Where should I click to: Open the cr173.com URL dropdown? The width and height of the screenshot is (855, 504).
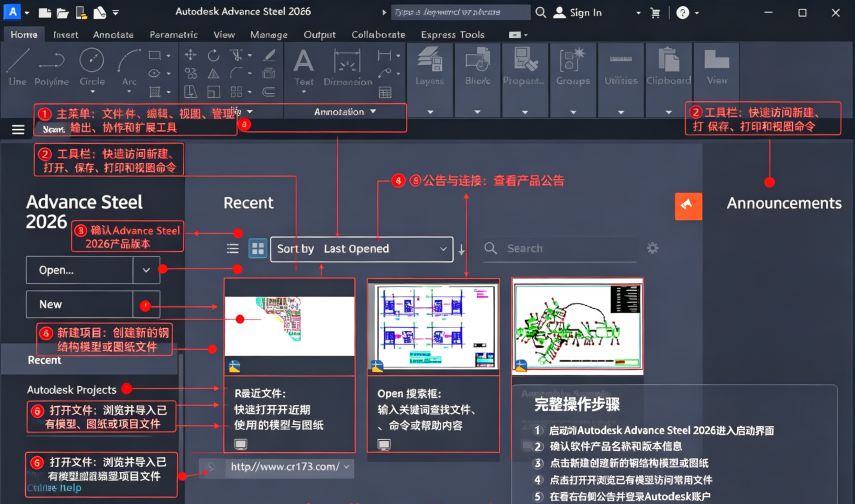[x=347, y=467]
